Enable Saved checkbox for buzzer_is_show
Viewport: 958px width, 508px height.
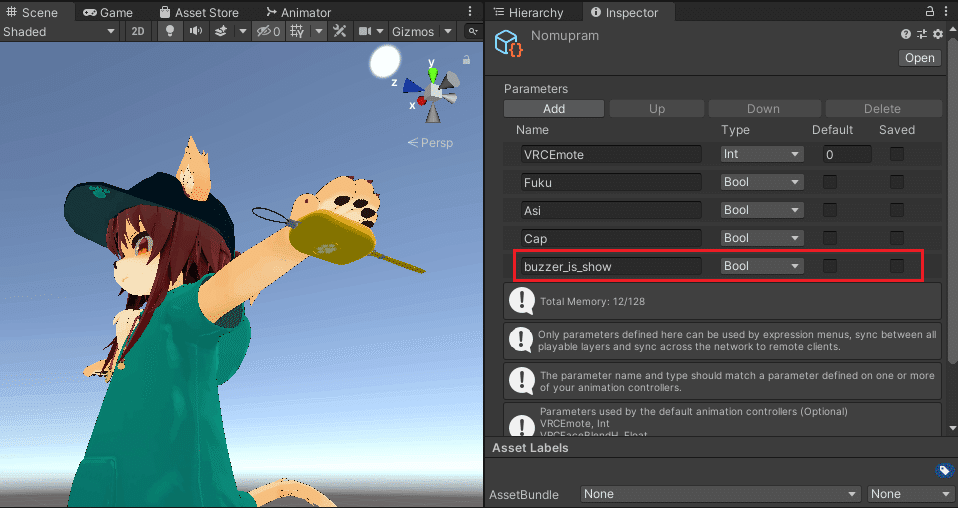(896, 266)
